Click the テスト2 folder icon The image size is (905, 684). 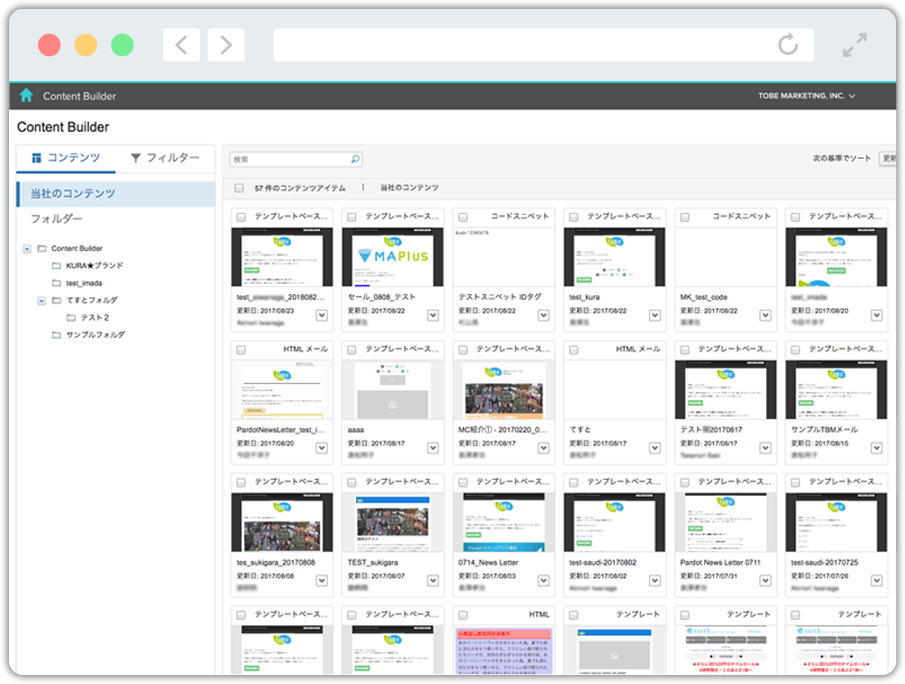70,317
